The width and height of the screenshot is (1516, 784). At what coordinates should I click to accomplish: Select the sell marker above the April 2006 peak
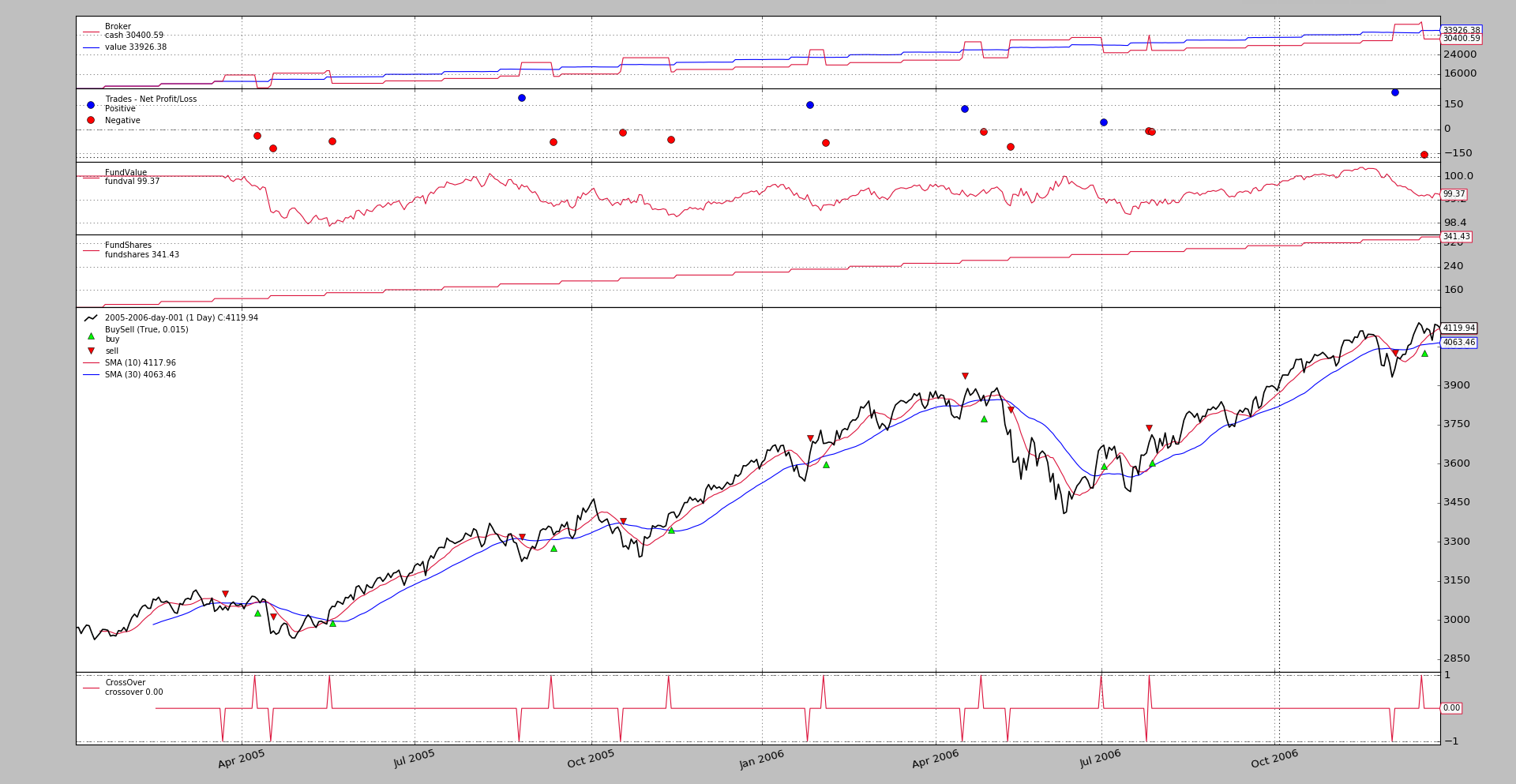965,377
